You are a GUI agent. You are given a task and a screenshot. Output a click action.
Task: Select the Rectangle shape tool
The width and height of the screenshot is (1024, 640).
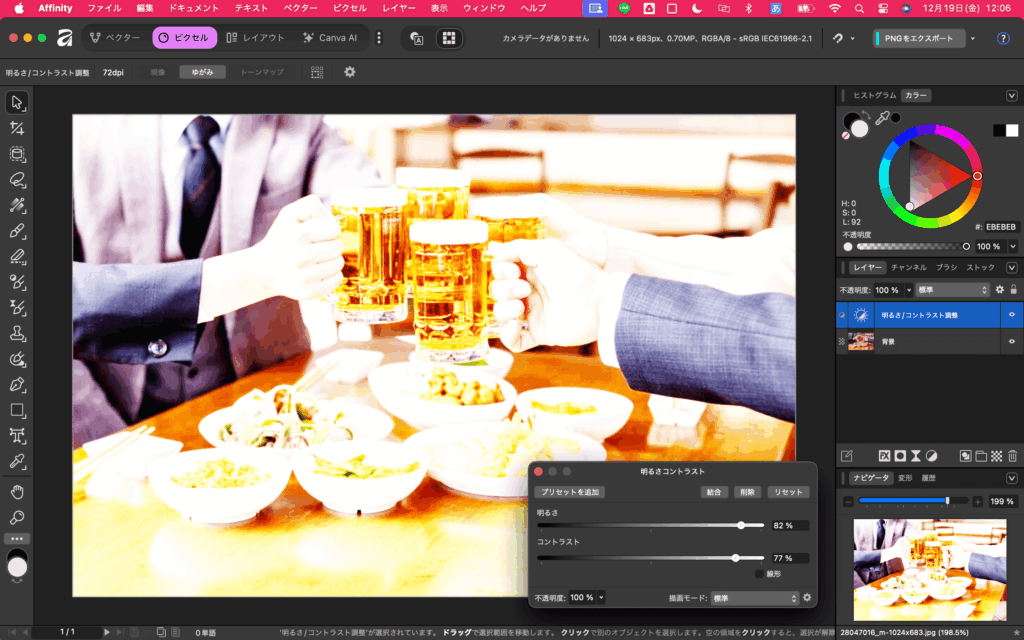[17, 410]
